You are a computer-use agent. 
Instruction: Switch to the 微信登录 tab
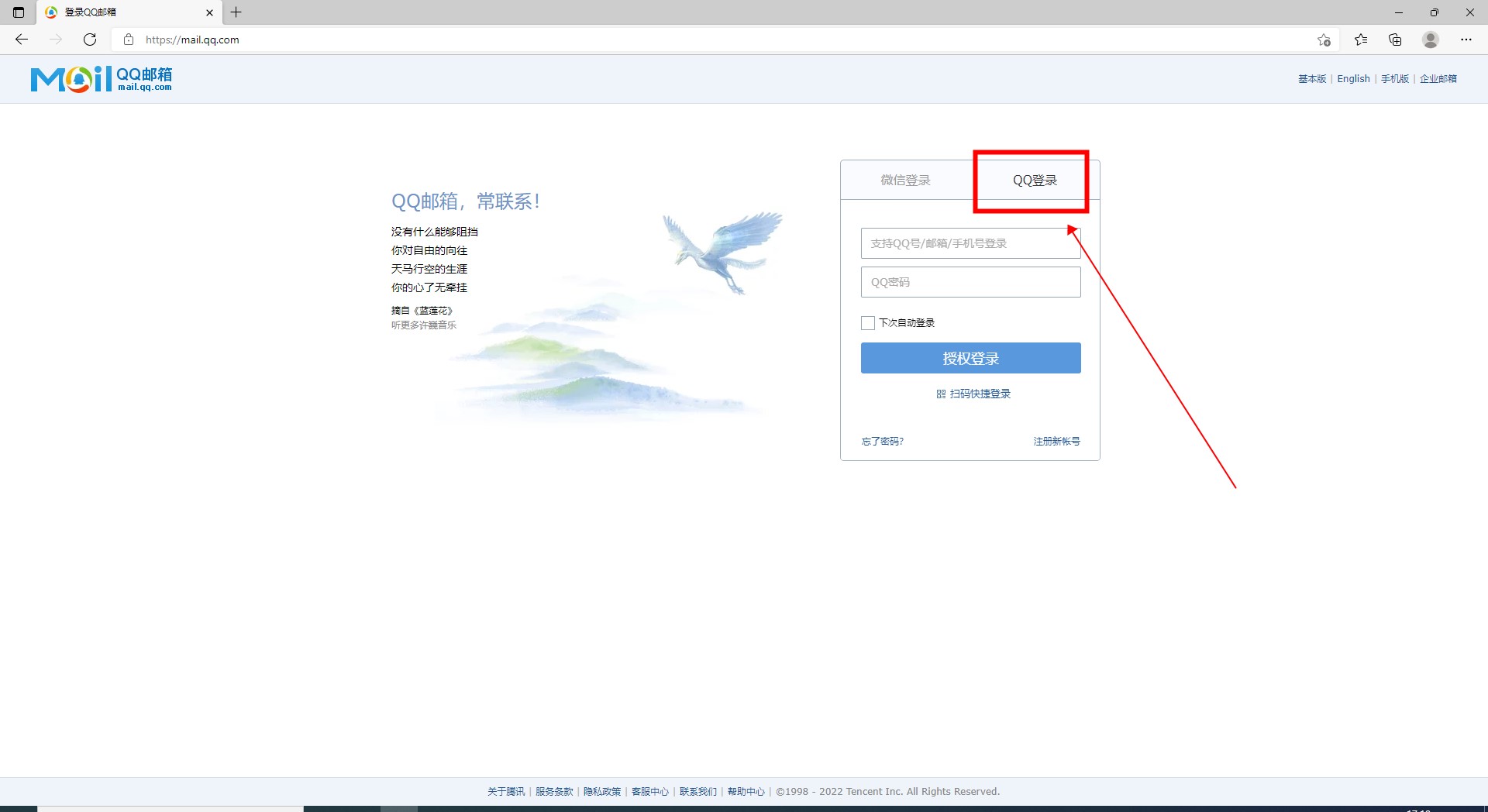[904, 180]
